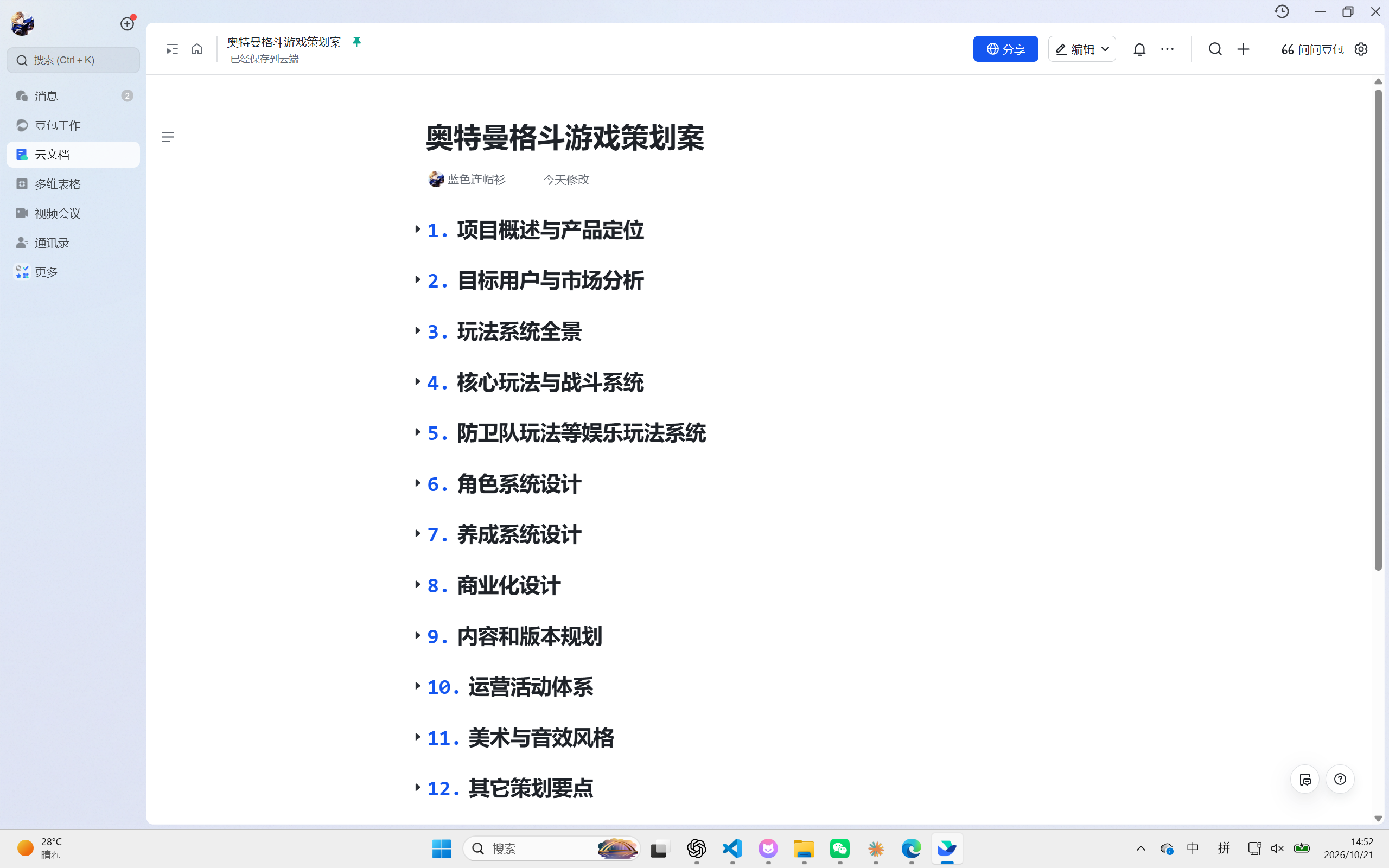Click the Windows taskbar search box
The height and width of the screenshot is (868, 1389).
point(551,848)
